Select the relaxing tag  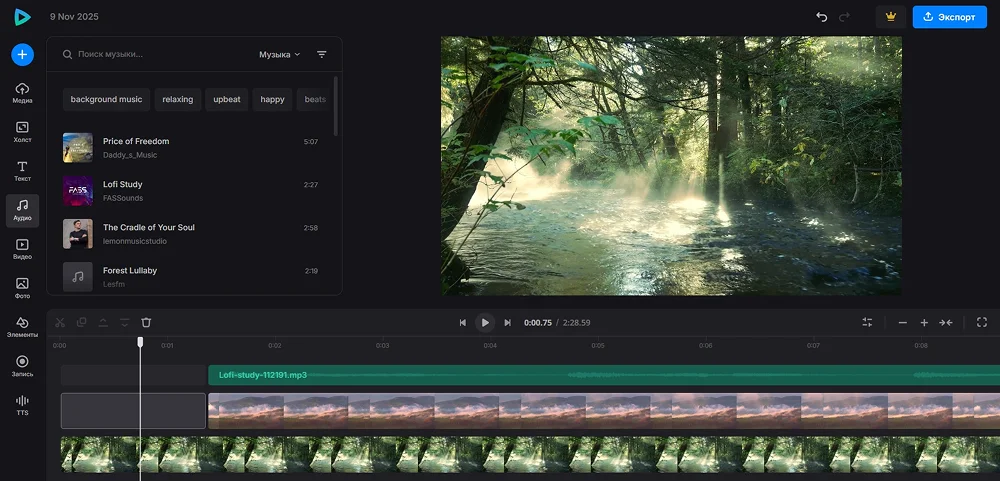178,100
